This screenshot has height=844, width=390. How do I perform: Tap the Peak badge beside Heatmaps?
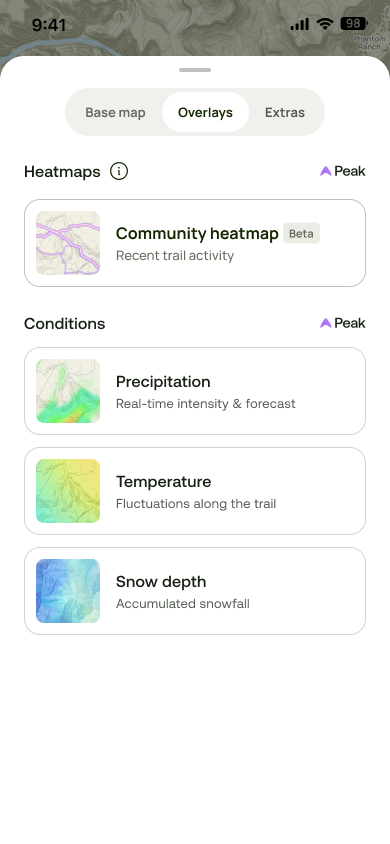[343, 171]
